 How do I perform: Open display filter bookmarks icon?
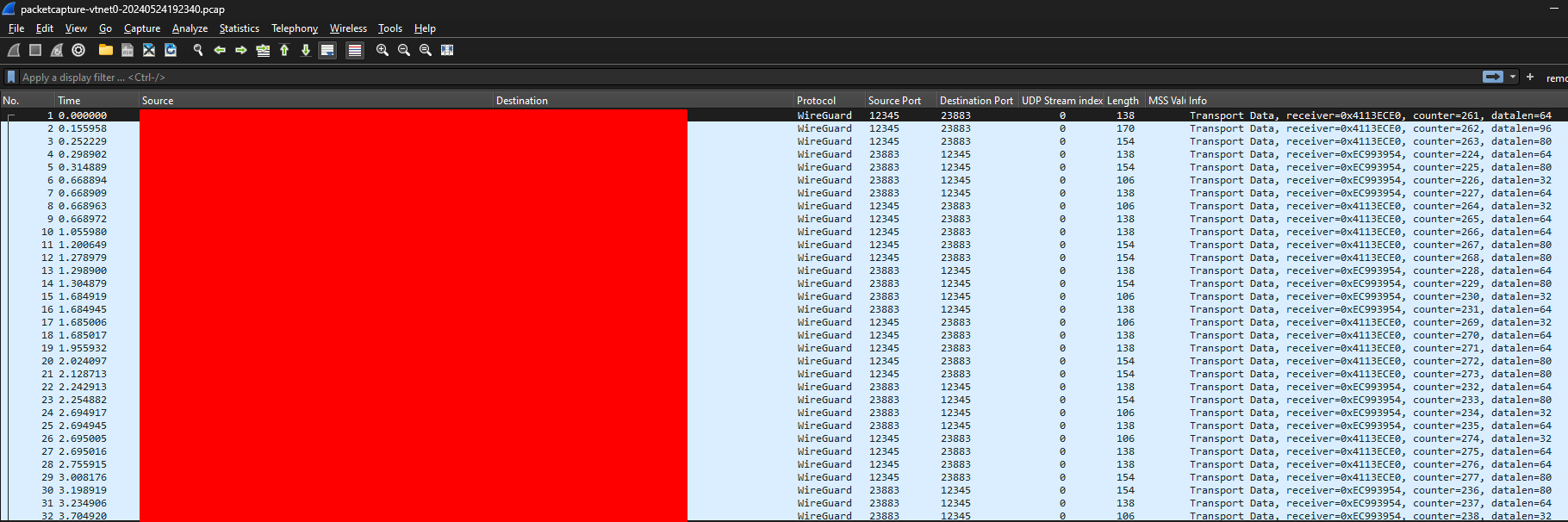(11, 78)
